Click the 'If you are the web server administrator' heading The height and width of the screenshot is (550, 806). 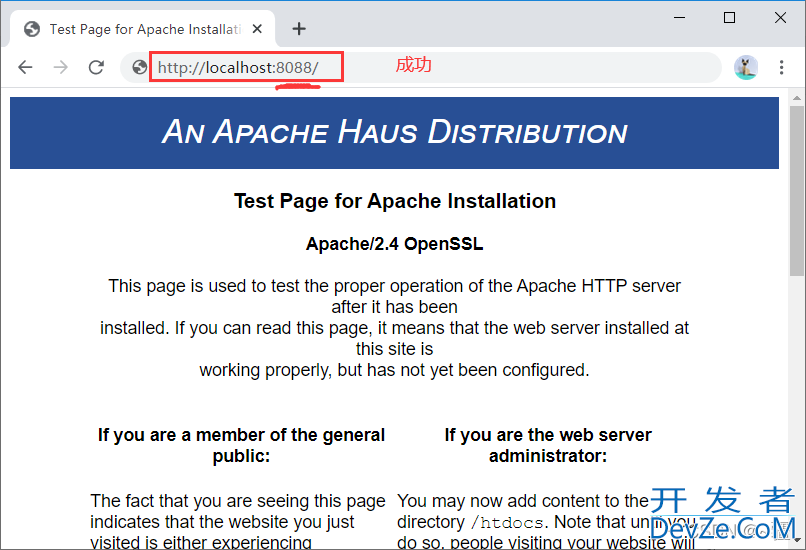click(548, 445)
